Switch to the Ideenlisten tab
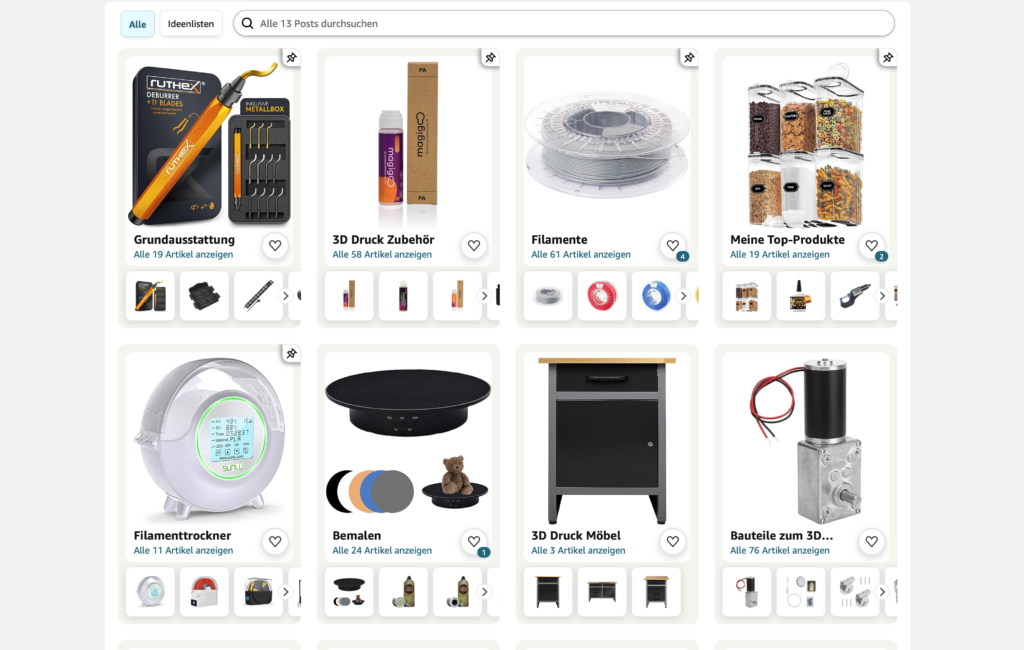This screenshot has height=650, width=1024. (191, 24)
